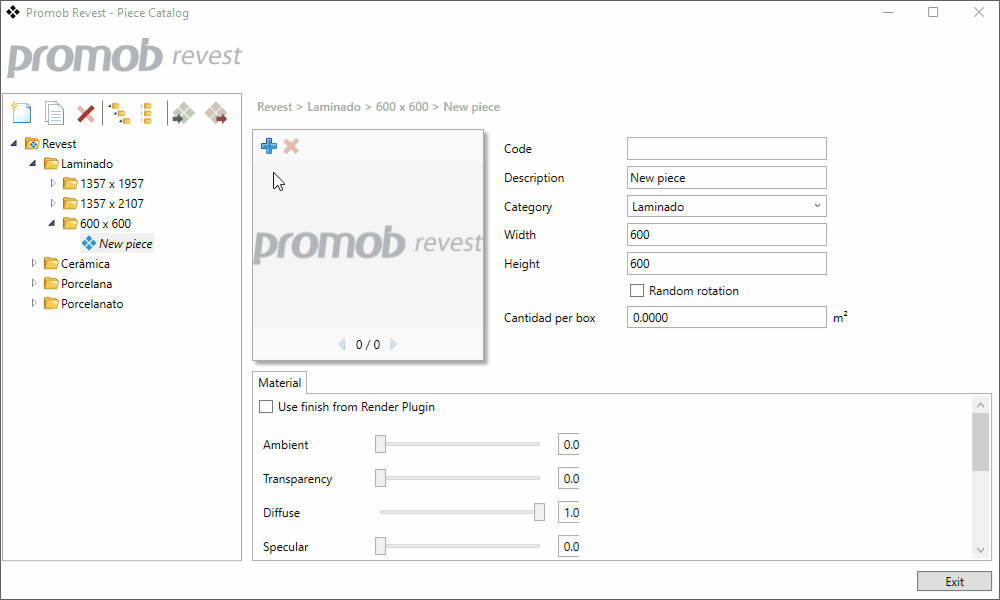
Task: Select the Porcelana tree item
Action: (86, 284)
